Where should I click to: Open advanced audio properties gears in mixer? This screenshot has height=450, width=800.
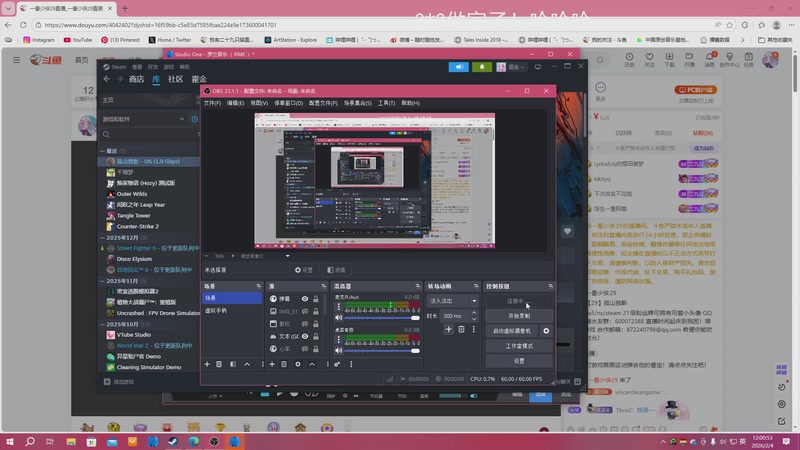(x=337, y=364)
